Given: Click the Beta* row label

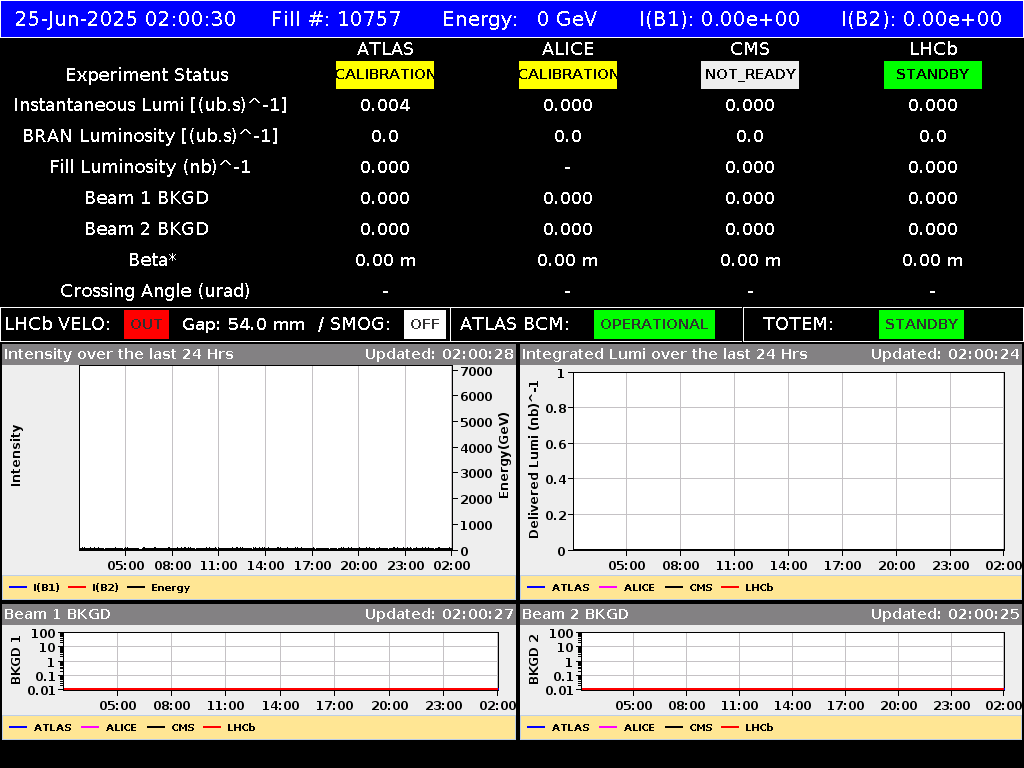Looking at the screenshot, I should pos(152,260).
